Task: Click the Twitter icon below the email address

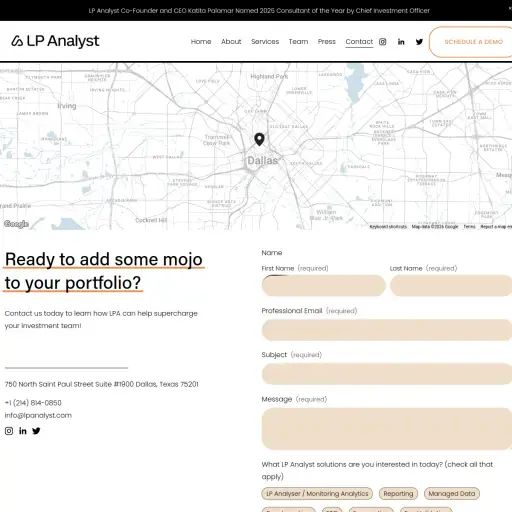Action: pos(36,431)
